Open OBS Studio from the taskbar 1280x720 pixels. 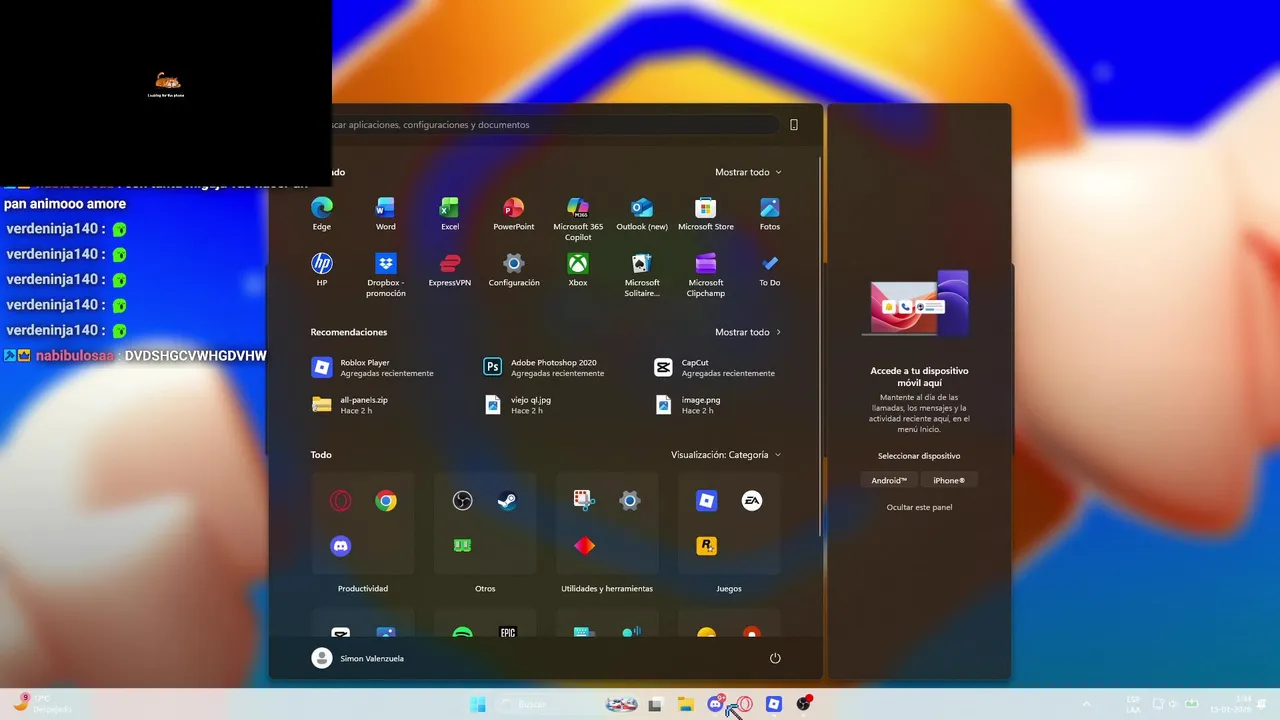coord(803,704)
